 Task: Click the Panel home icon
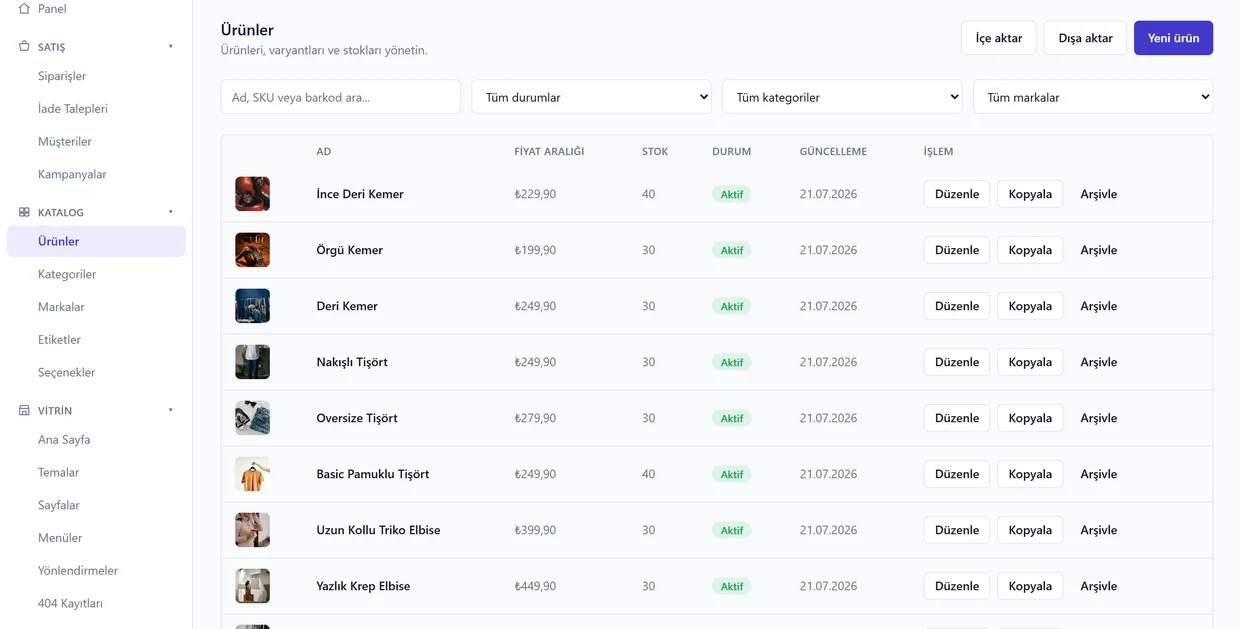tap(24, 8)
